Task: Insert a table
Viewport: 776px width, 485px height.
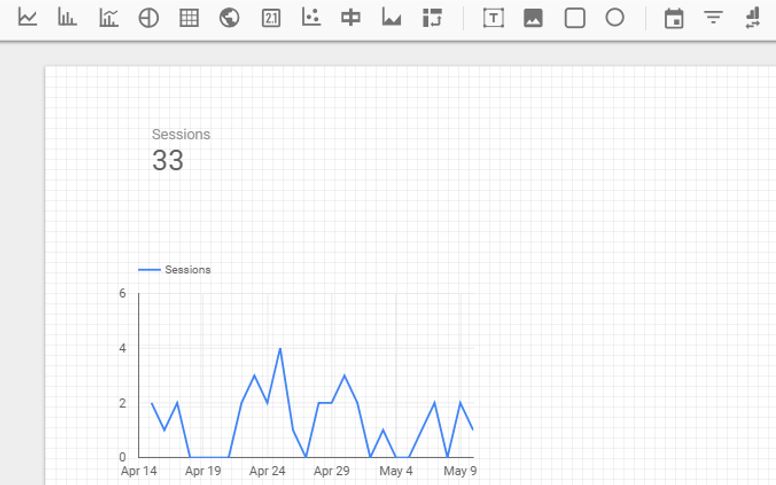Action: [189, 18]
